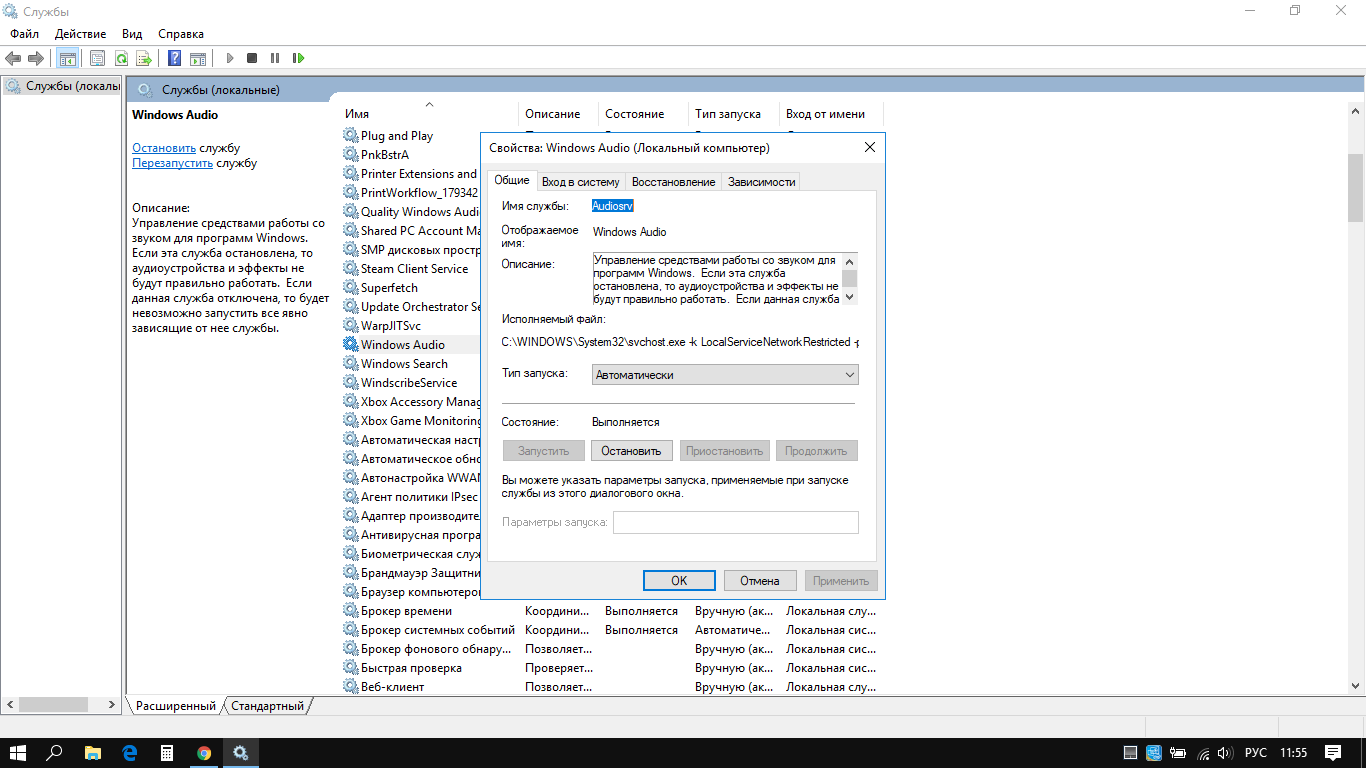1366x768 pixels.
Task: Open the Properties toolbar icon
Action: click(97, 59)
